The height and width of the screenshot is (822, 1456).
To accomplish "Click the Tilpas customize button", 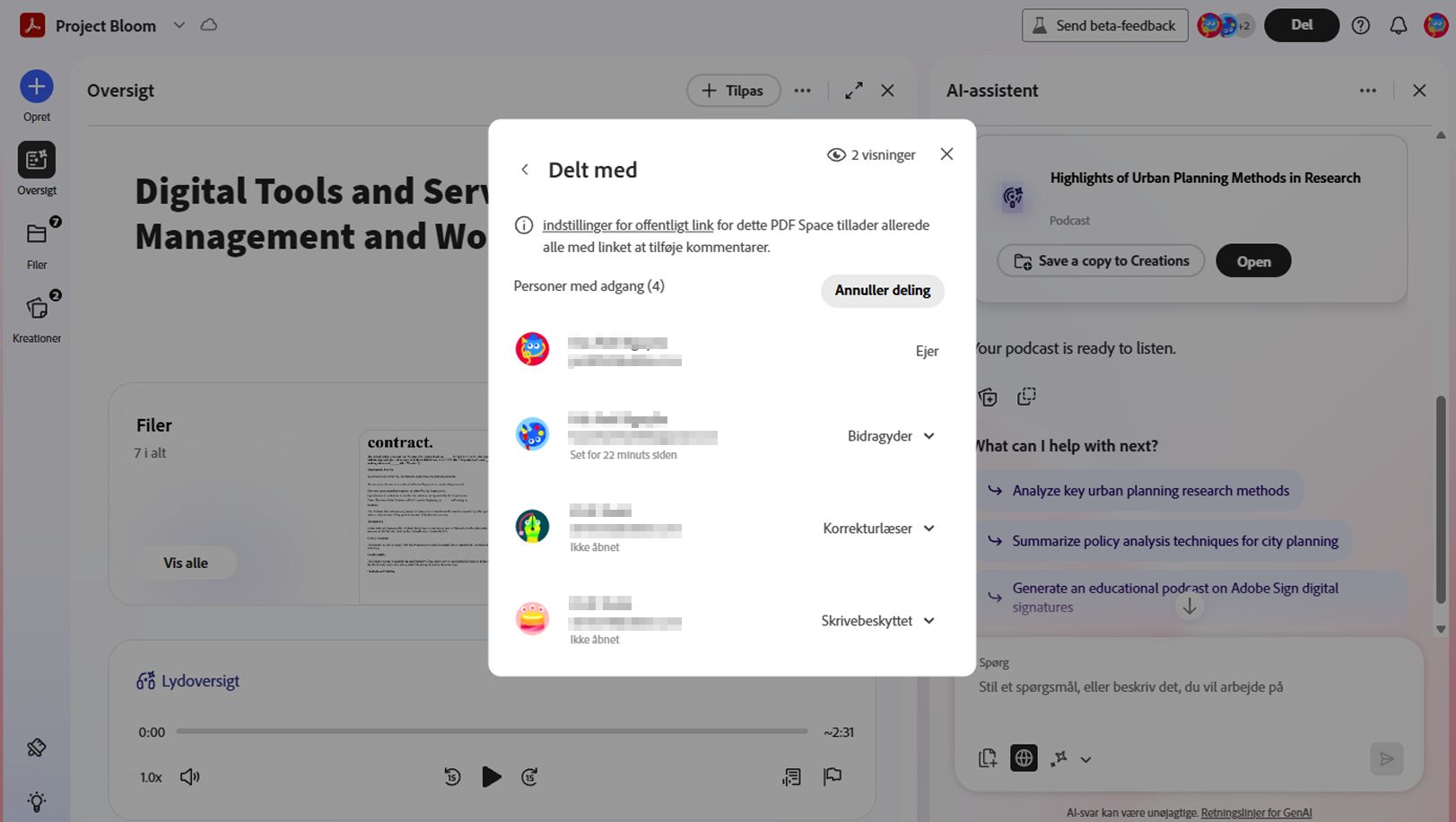I will [x=733, y=91].
